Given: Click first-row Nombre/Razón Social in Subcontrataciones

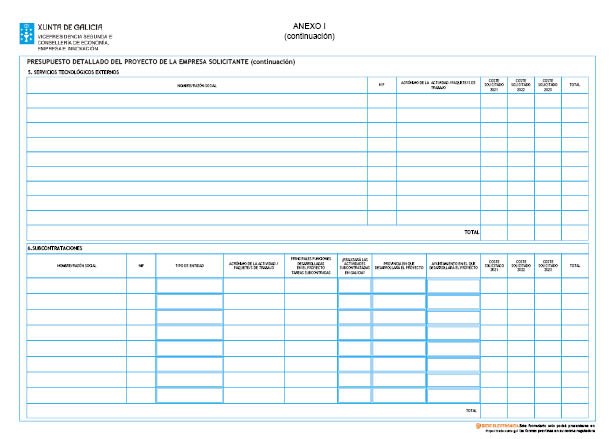Looking at the screenshot, I should pyautogui.click(x=76, y=286).
